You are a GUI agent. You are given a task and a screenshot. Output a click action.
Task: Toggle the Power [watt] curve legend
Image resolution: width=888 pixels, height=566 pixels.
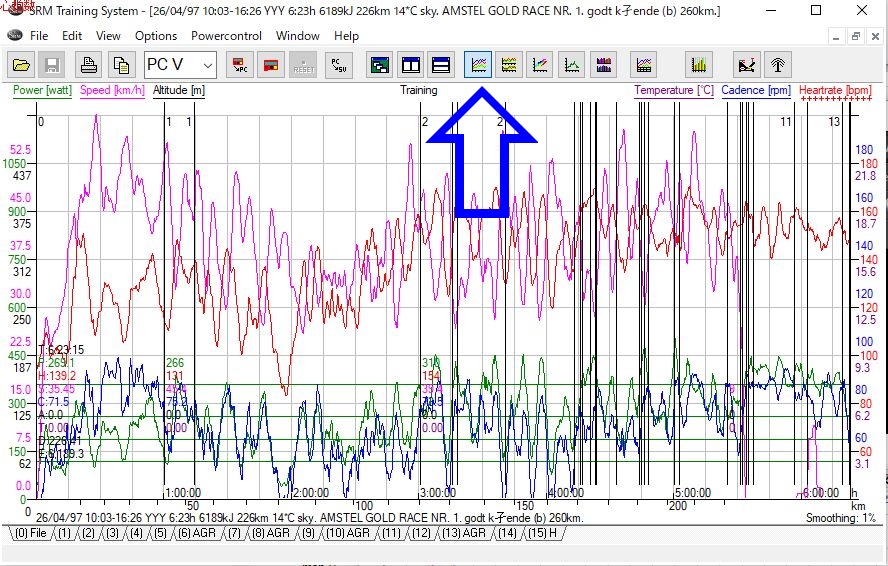(42, 90)
